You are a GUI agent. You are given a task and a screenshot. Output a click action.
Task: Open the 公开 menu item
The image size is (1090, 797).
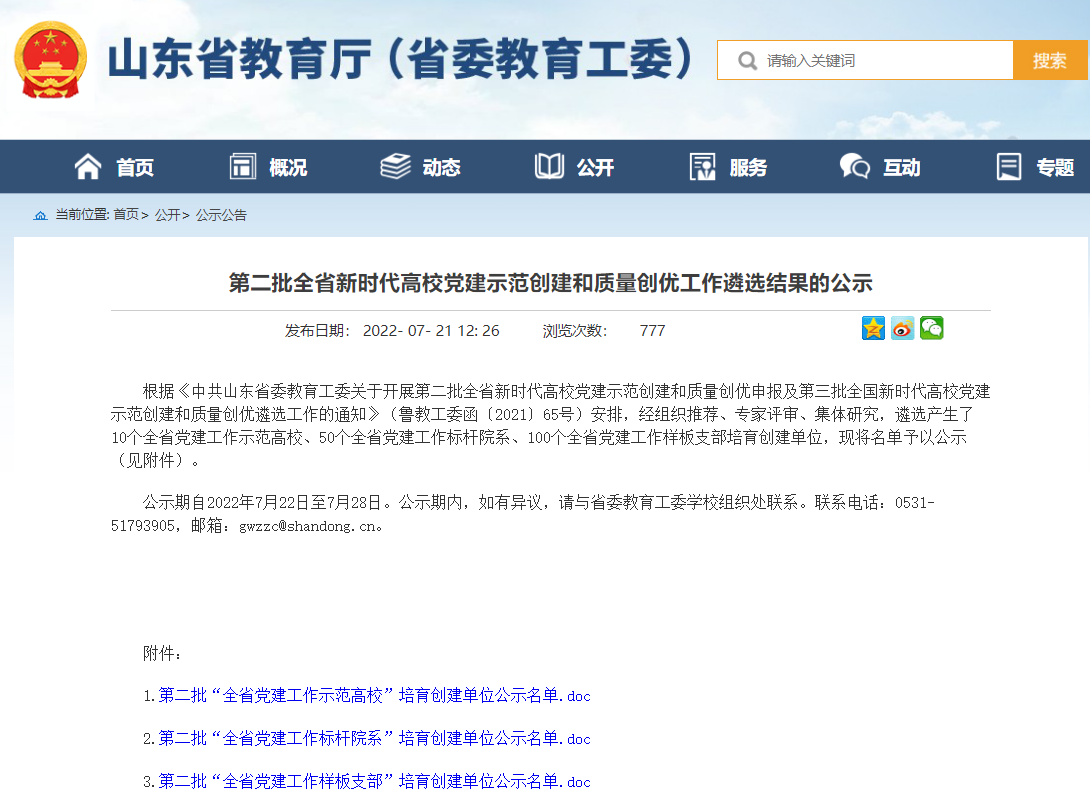[x=595, y=167]
